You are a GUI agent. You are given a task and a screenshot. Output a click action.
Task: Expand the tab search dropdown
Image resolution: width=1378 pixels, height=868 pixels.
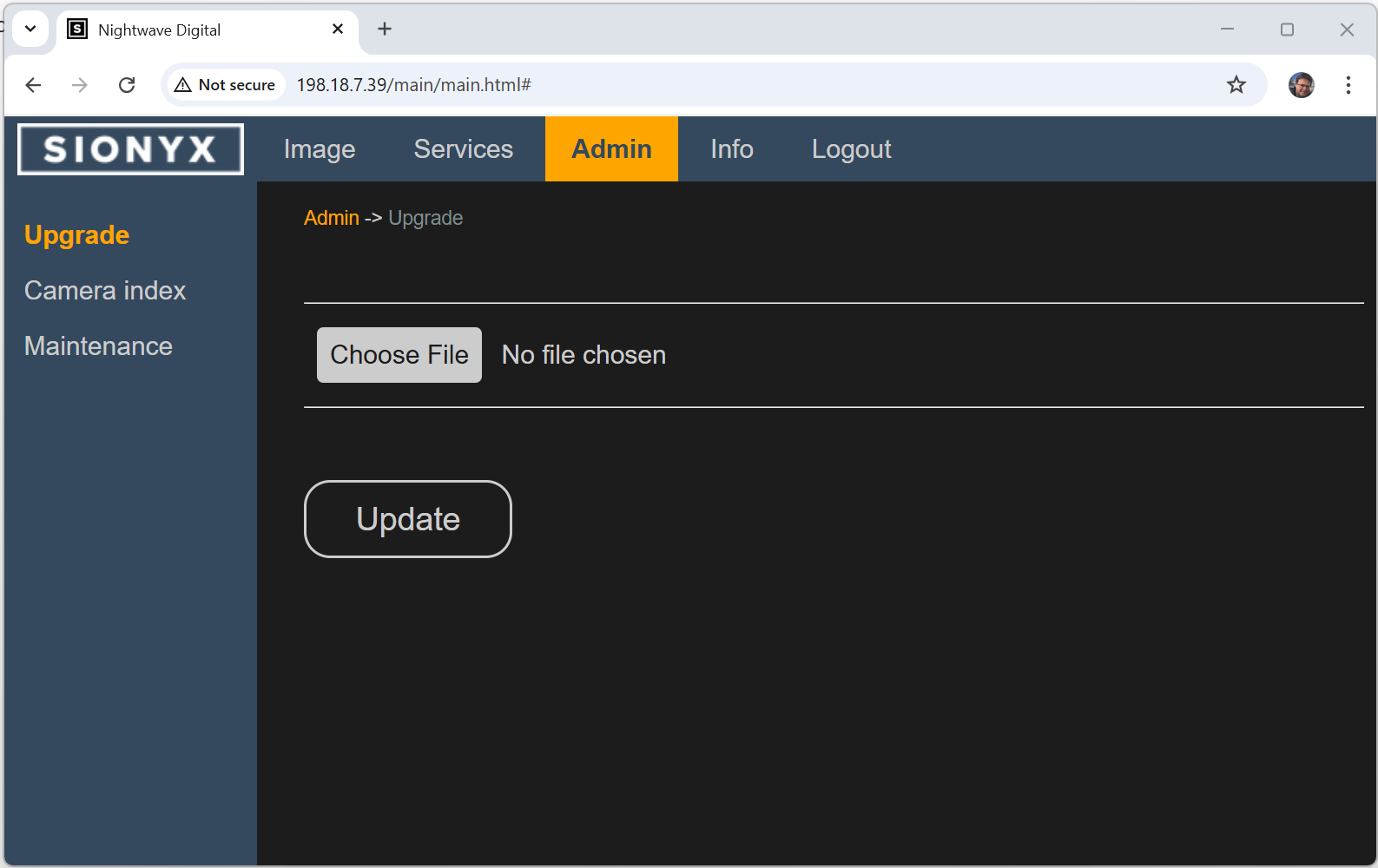(30, 30)
